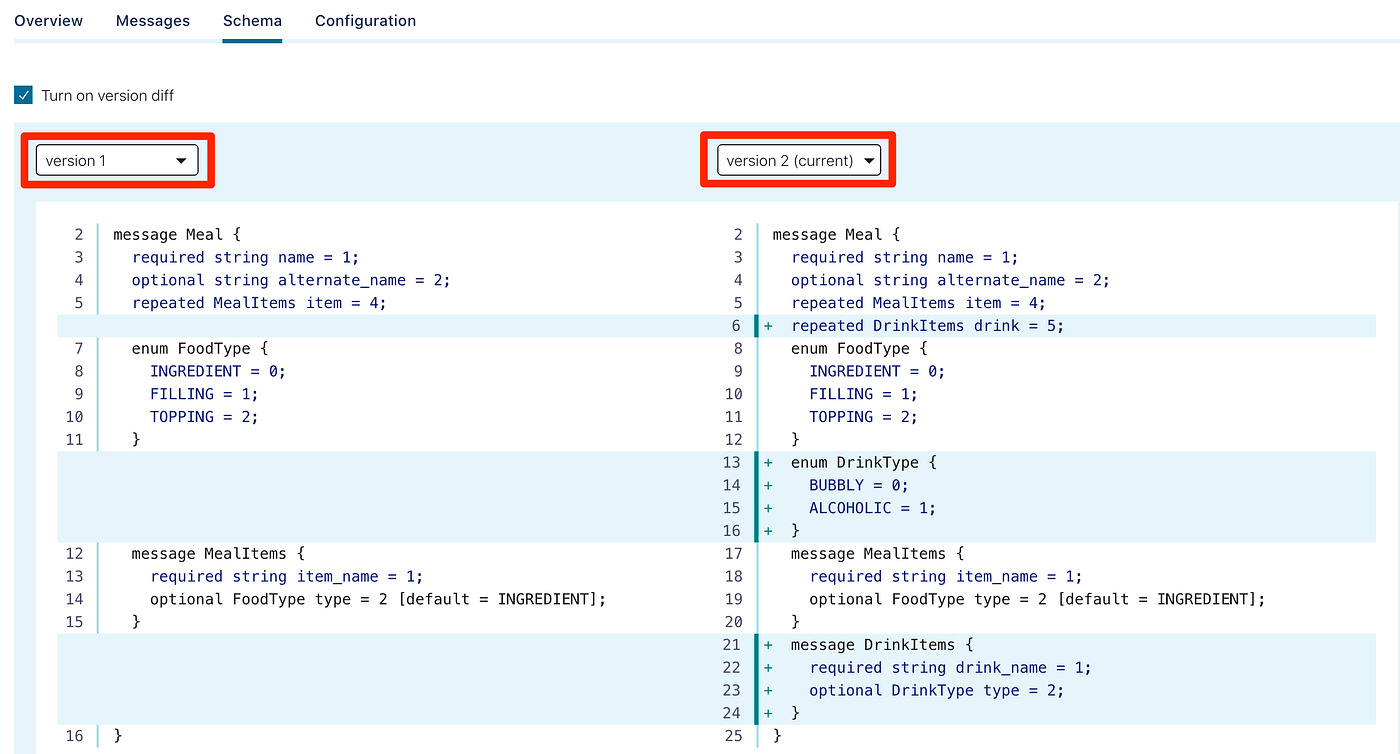Screen dimensions: 1400x754
Task: Click the message Meal line in version 1
Action: [x=178, y=234]
